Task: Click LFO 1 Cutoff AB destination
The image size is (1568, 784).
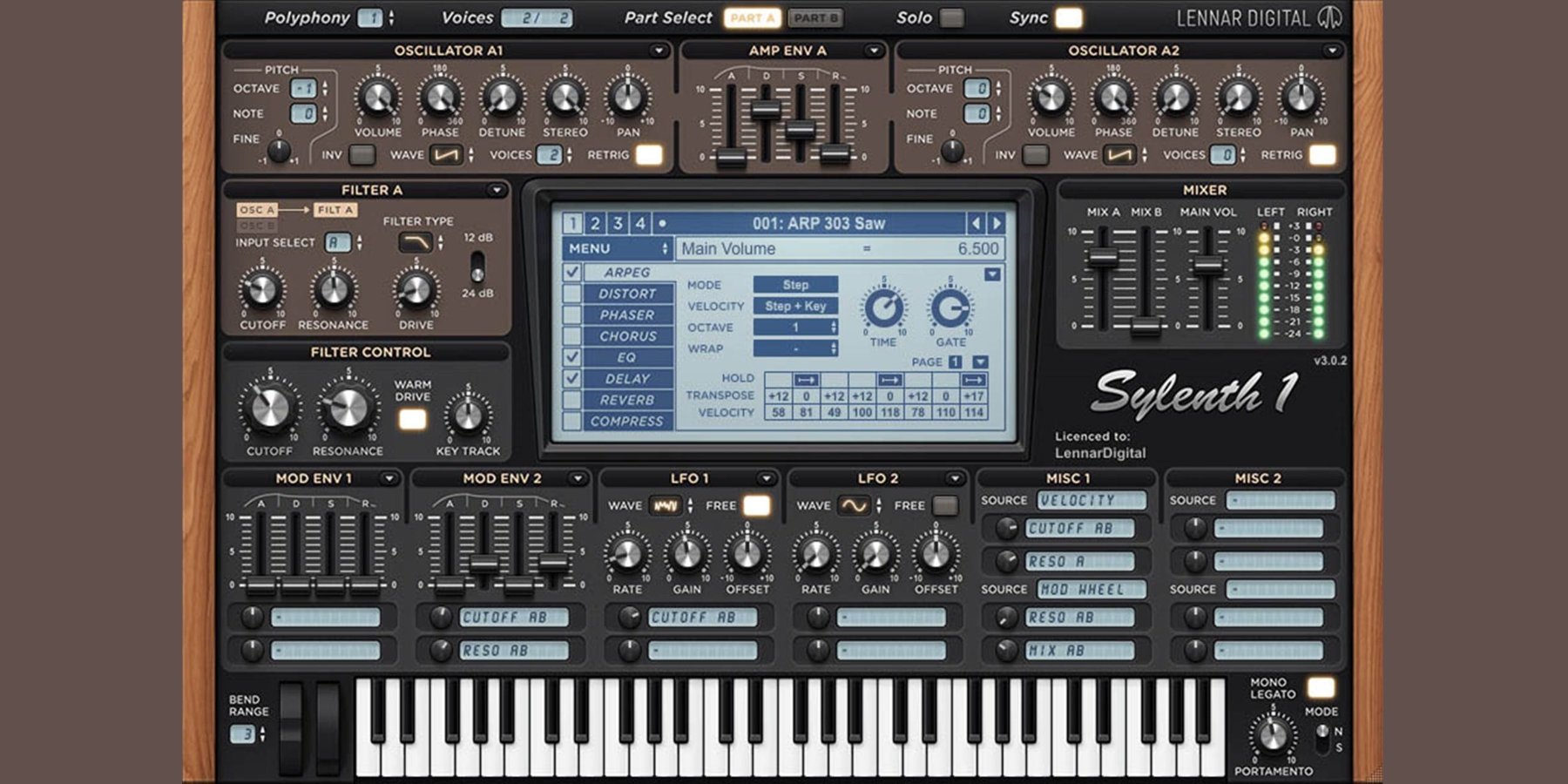Action: coord(702,618)
